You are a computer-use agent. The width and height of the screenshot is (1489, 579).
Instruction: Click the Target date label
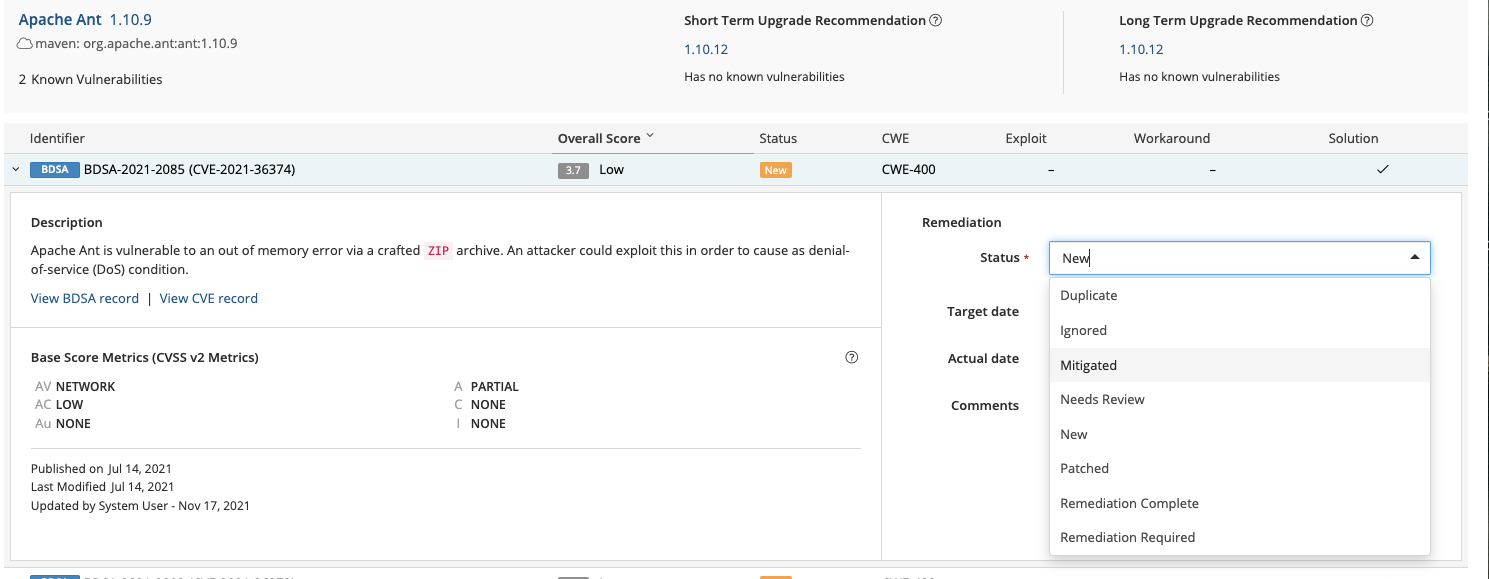(983, 312)
